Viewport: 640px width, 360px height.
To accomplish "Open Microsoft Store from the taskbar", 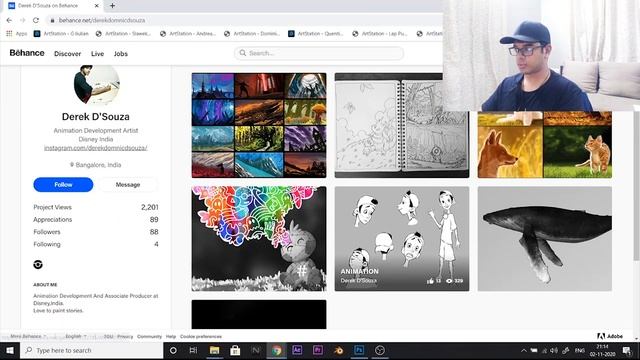I will tap(235, 350).
